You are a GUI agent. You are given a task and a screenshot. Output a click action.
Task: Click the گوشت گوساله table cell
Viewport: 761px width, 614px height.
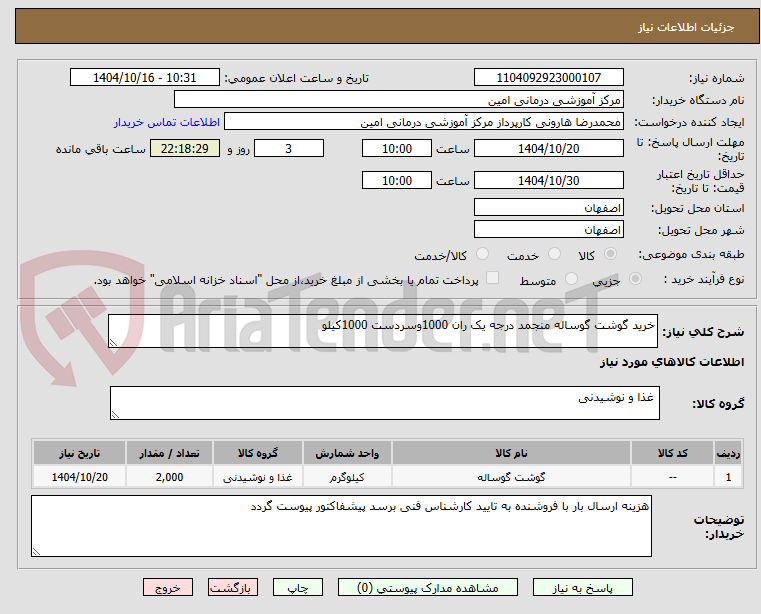pyautogui.click(x=511, y=477)
